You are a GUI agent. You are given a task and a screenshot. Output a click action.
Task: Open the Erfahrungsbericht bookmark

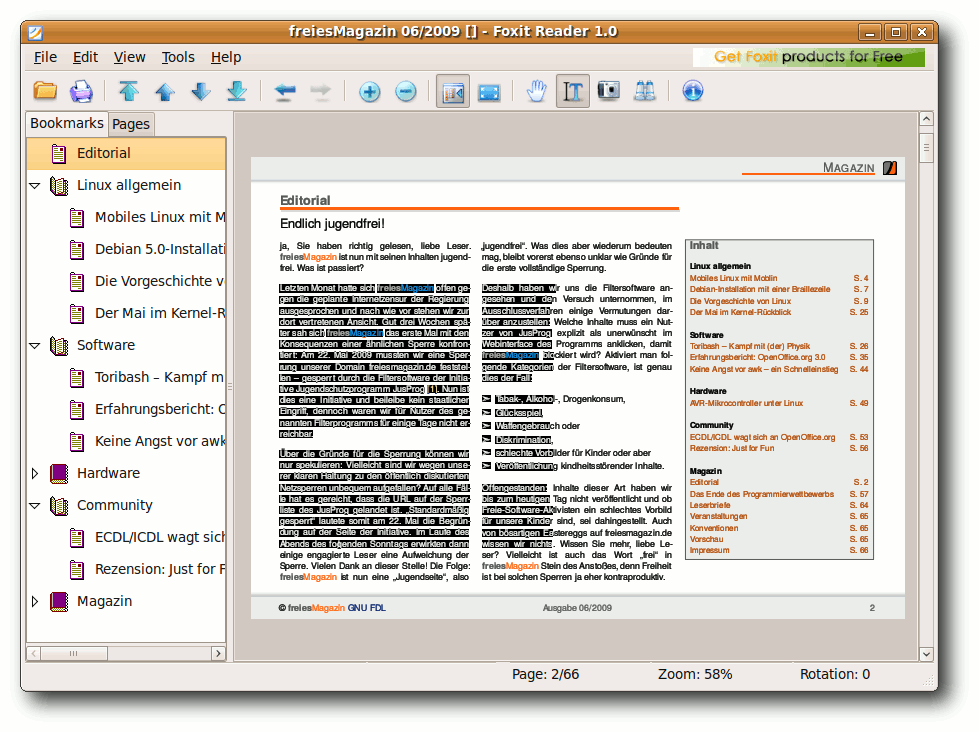point(160,409)
